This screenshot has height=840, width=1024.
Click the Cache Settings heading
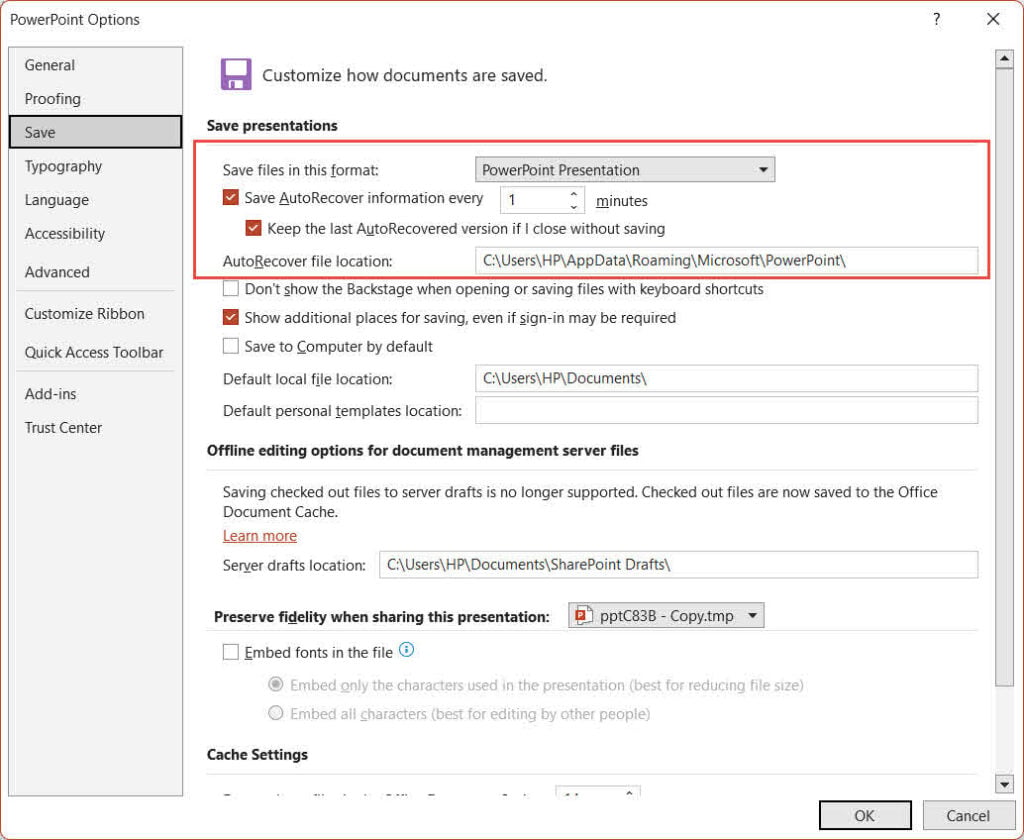pos(257,754)
